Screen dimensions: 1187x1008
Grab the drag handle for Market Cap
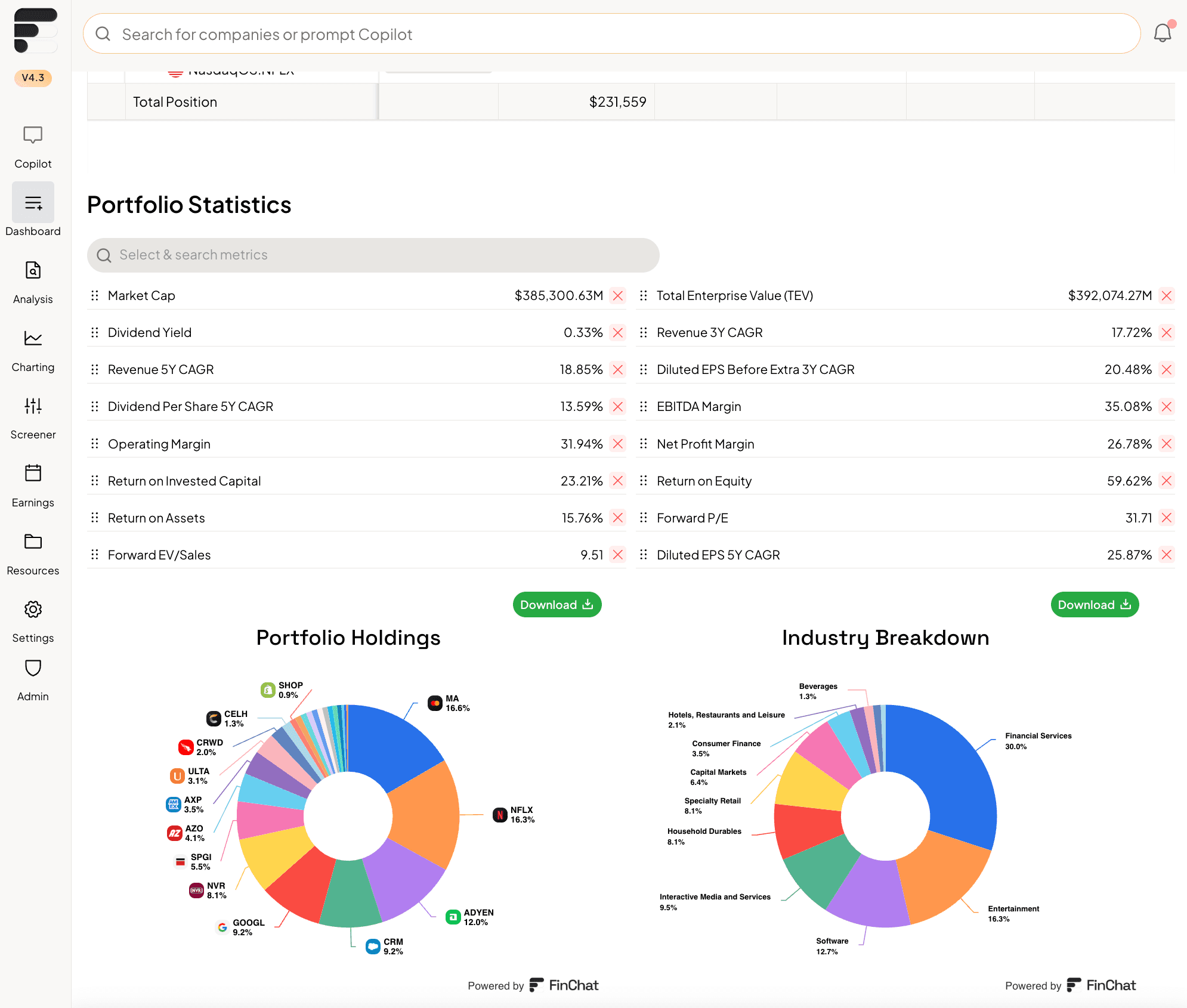(x=94, y=295)
